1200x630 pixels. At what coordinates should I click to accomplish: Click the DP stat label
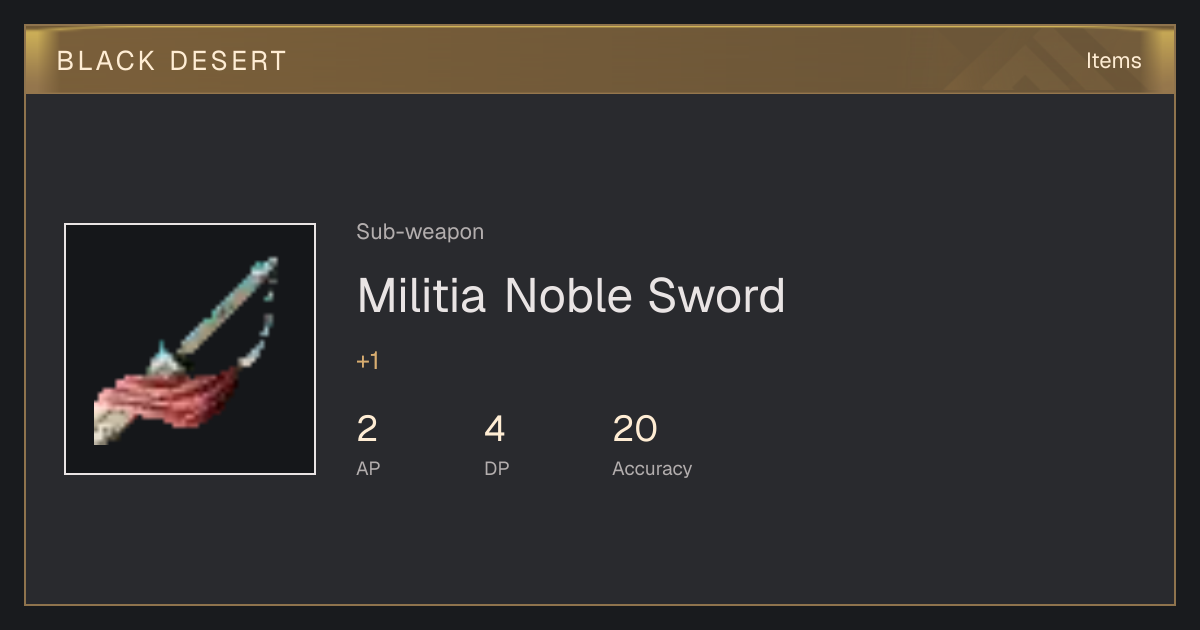[497, 468]
